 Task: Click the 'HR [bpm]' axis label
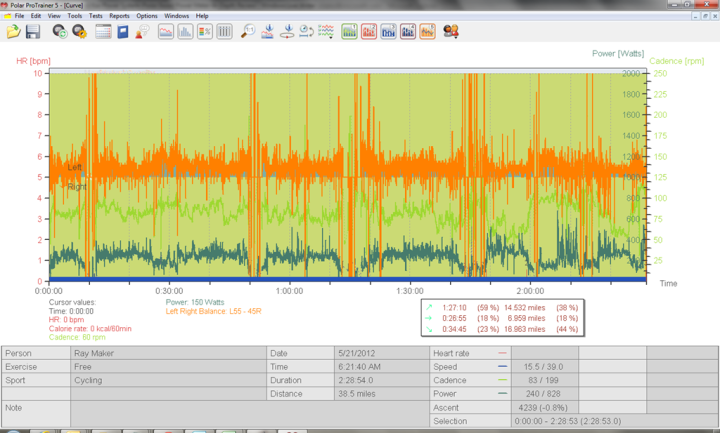coord(34,61)
